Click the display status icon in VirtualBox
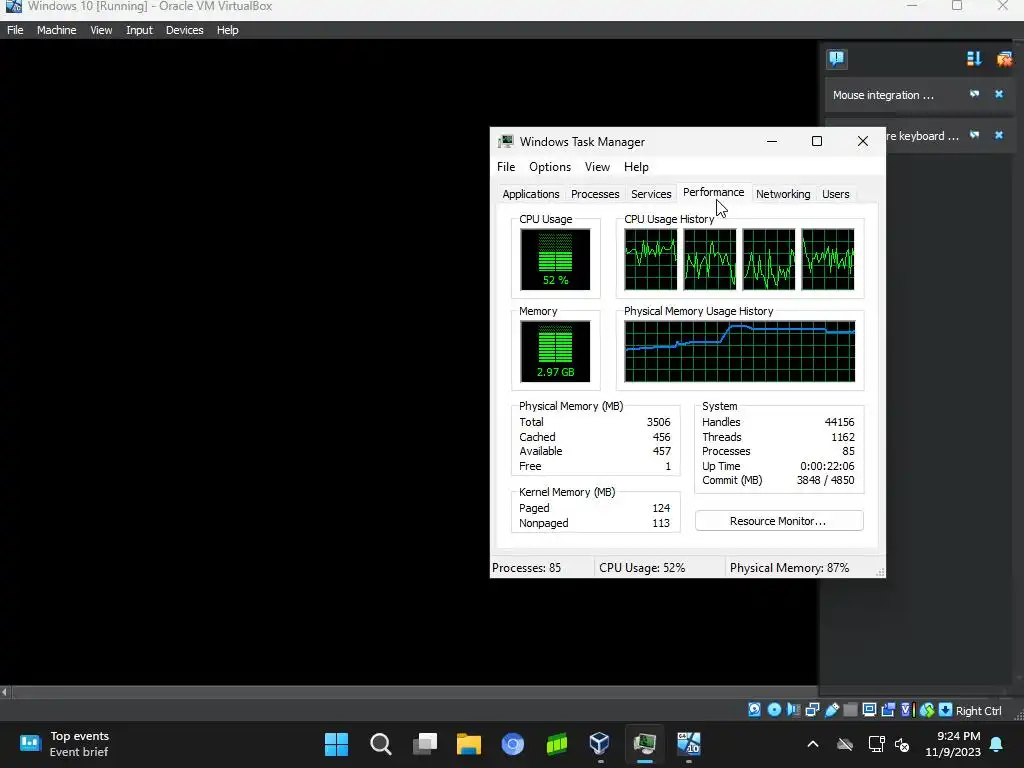The image size is (1024, 768). click(x=869, y=710)
